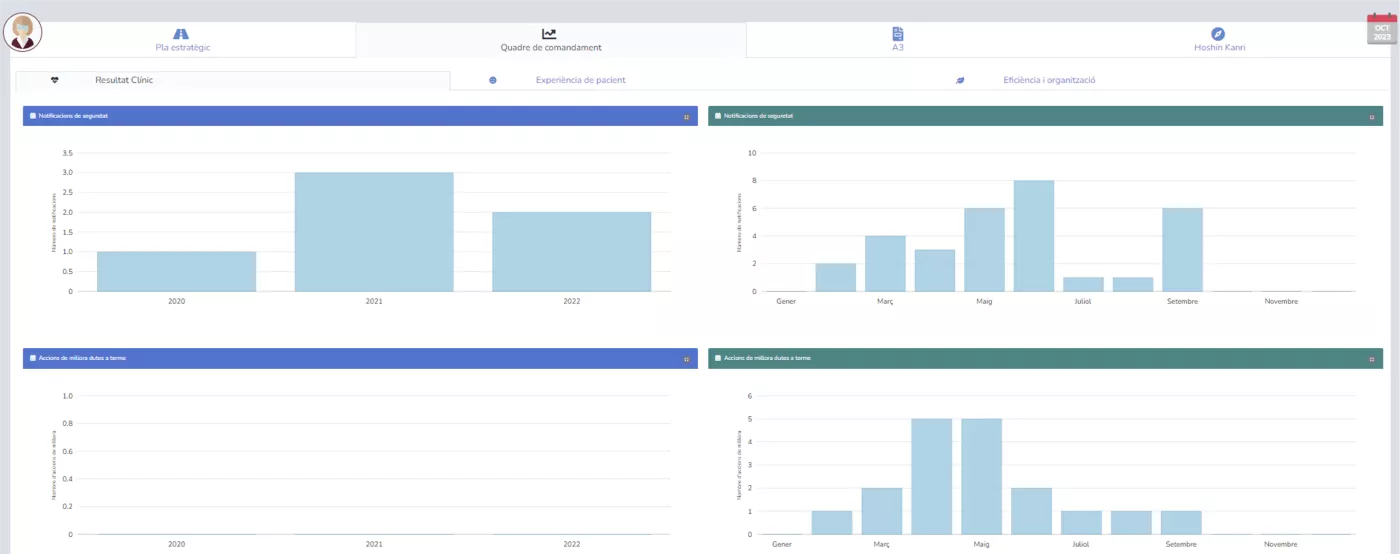This screenshot has height=554, width=1400.
Task: Expand the green Notificacions de seguretat monthly panel
Action: pos(1371,117)
